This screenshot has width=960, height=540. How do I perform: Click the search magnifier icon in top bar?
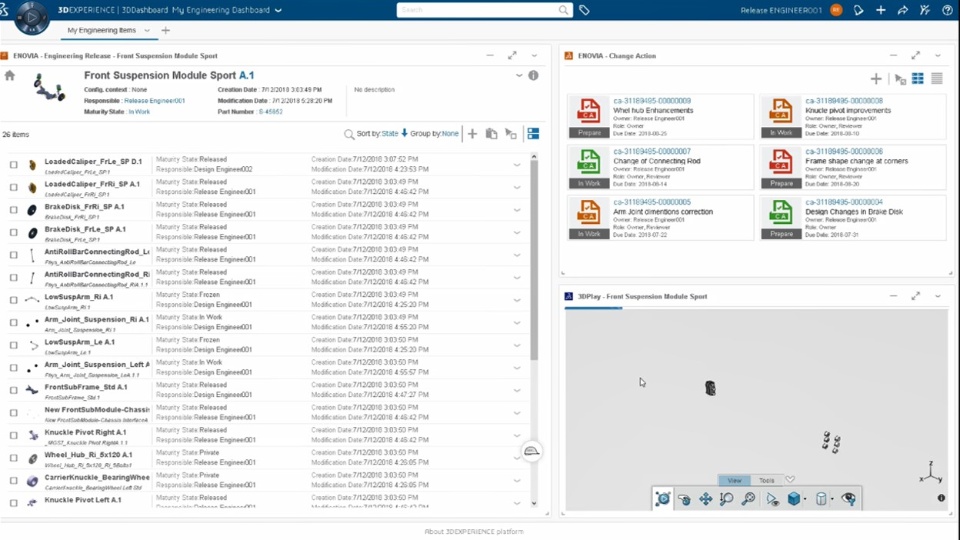pyautogui.click(x=563, y=10)
